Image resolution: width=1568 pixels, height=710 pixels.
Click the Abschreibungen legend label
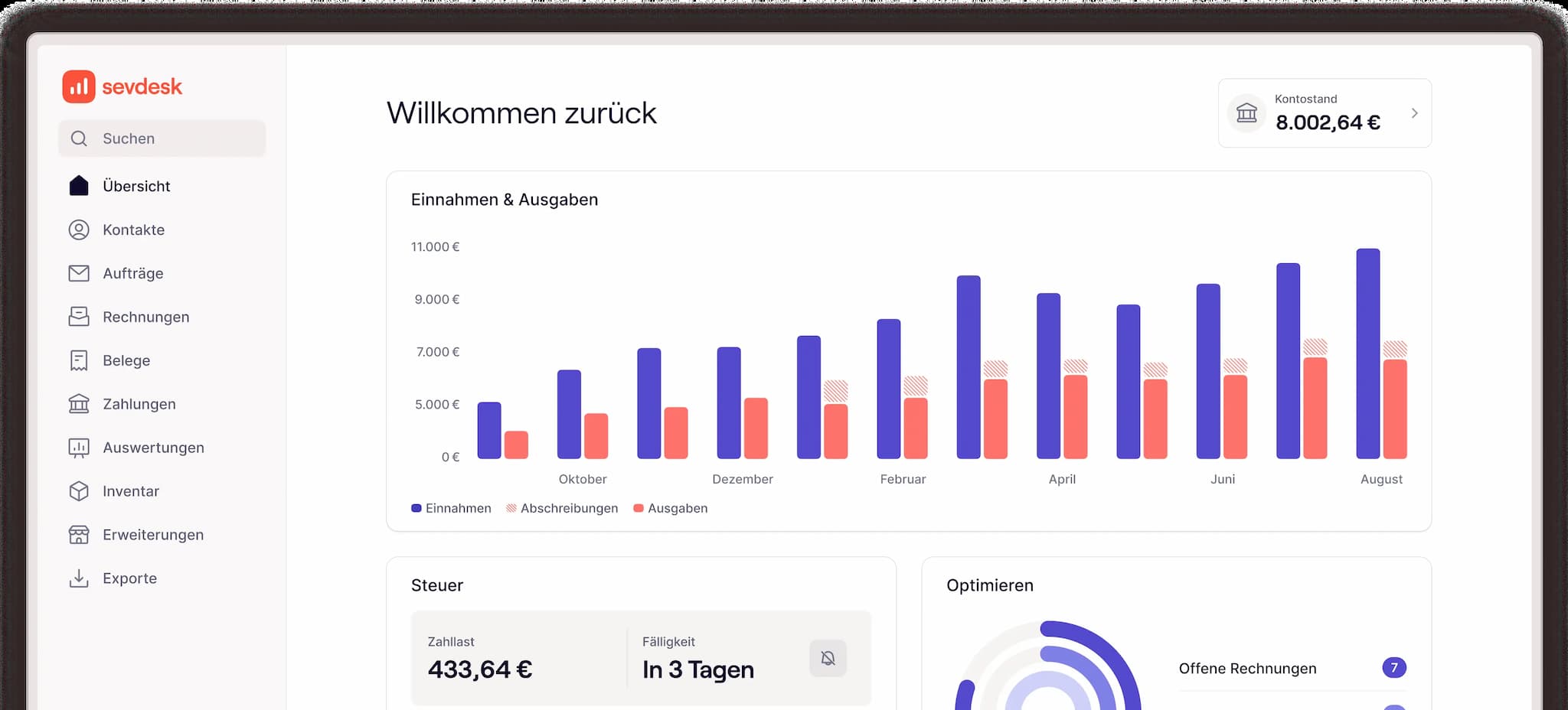point(570,508)
